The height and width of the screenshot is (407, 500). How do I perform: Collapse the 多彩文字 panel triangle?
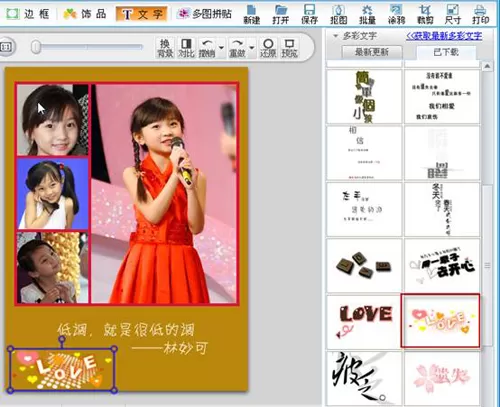[336, 36]
